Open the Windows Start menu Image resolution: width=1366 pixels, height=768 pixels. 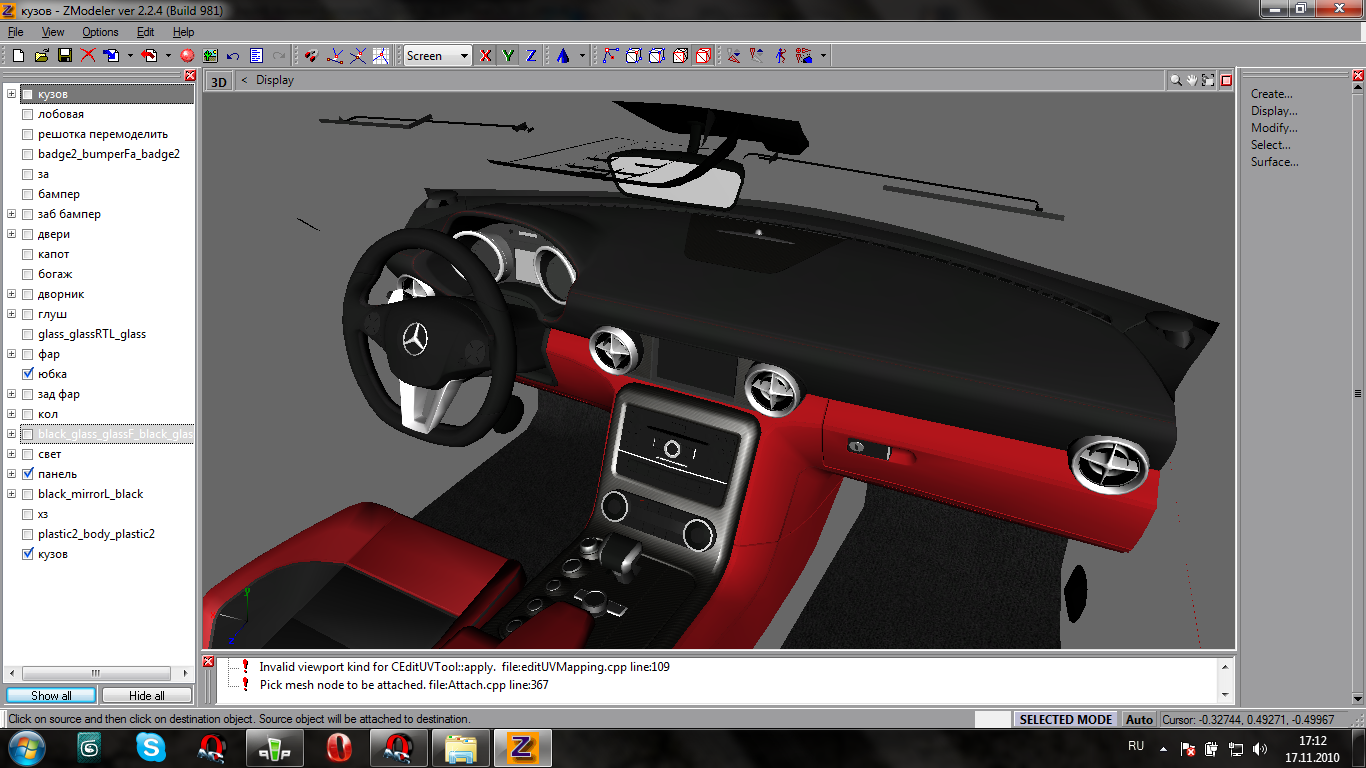25,747
